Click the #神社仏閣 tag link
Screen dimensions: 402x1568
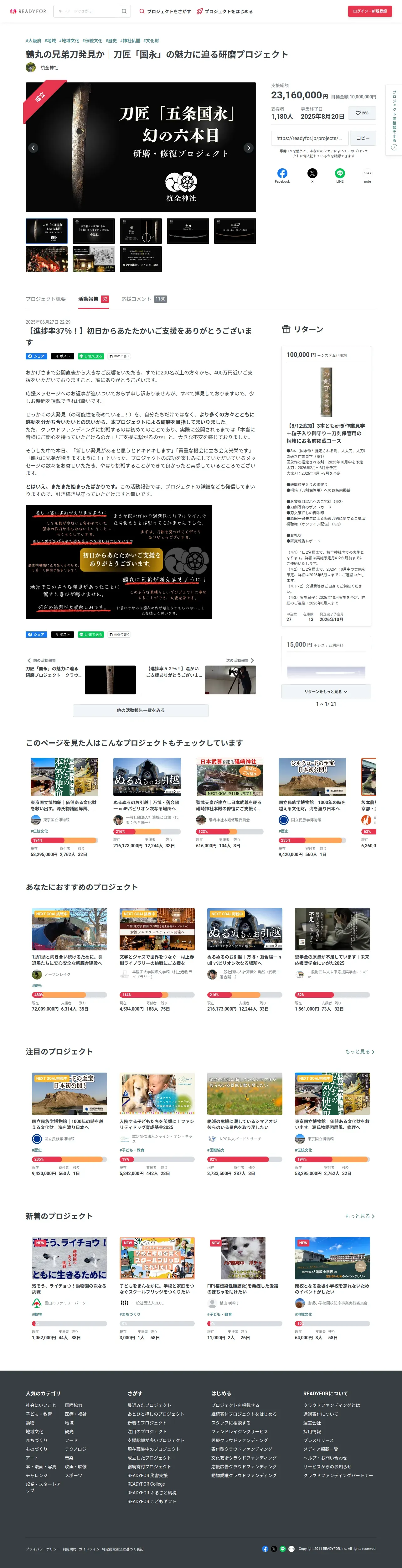pyautogui.click(x=130, y=41)
